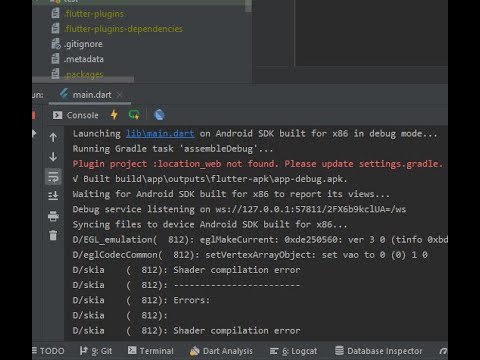Click the 'Running Gradle task' console line
This screenshot has height=360, width=480.
click(173, 149)
